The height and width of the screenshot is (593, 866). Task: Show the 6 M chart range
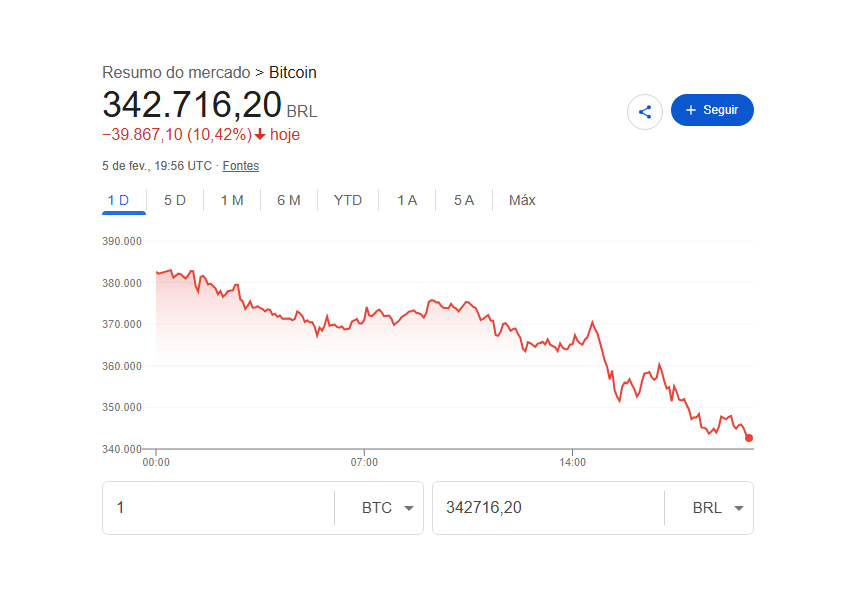point(289,200)
